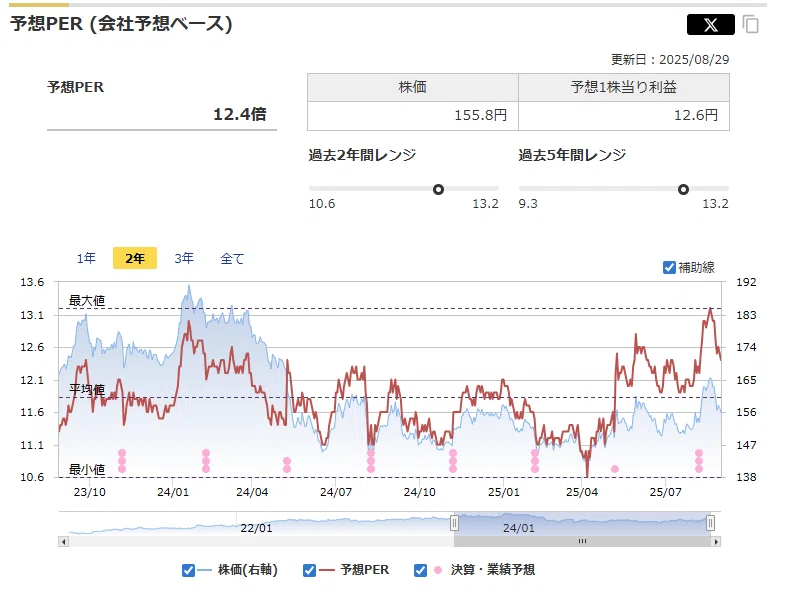Select the 1年 range tab
795x607 pixels.
pyautogui.click(x=86, y=258)
